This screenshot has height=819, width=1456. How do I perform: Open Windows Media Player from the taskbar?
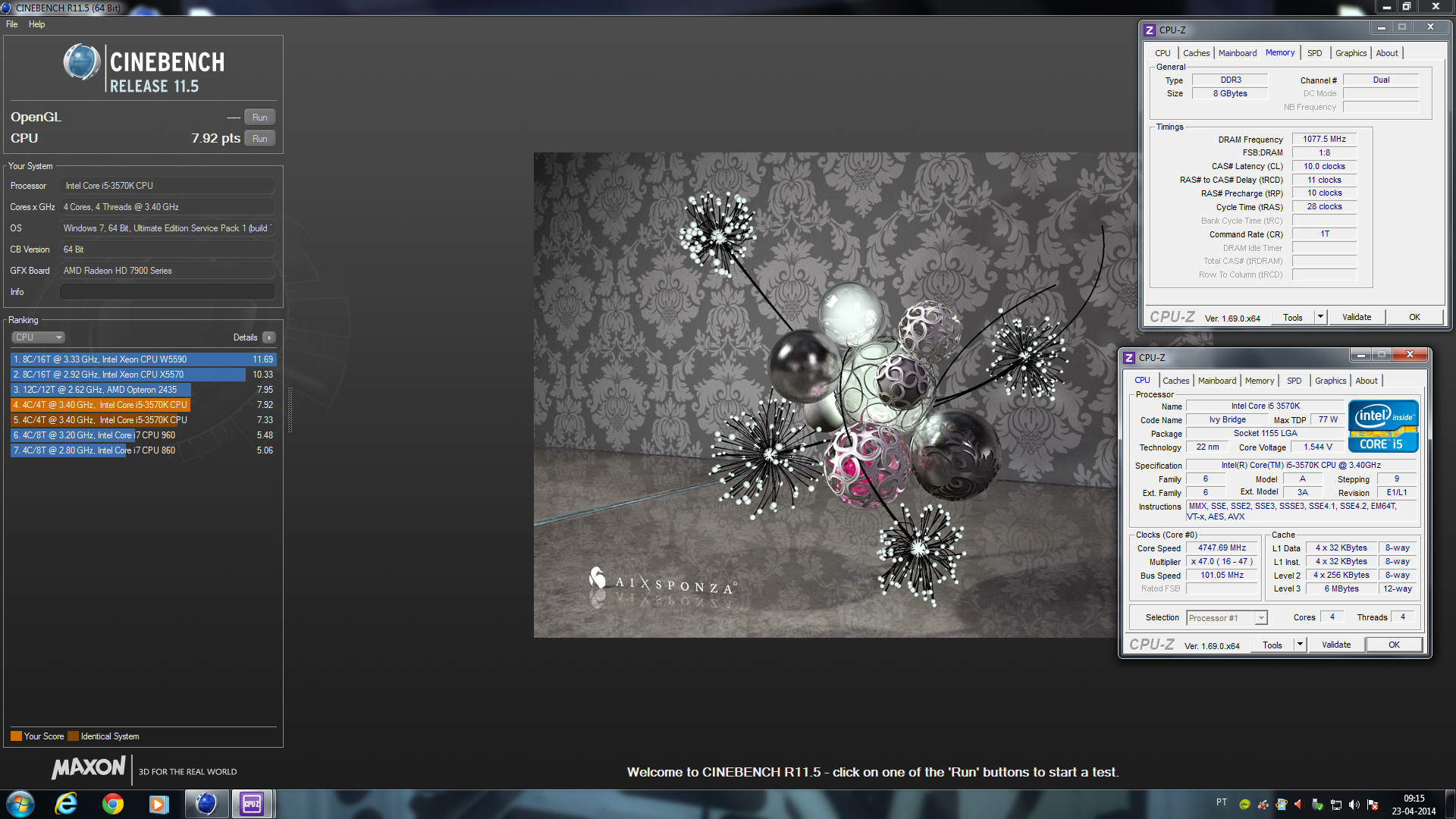tap(158, 804)
